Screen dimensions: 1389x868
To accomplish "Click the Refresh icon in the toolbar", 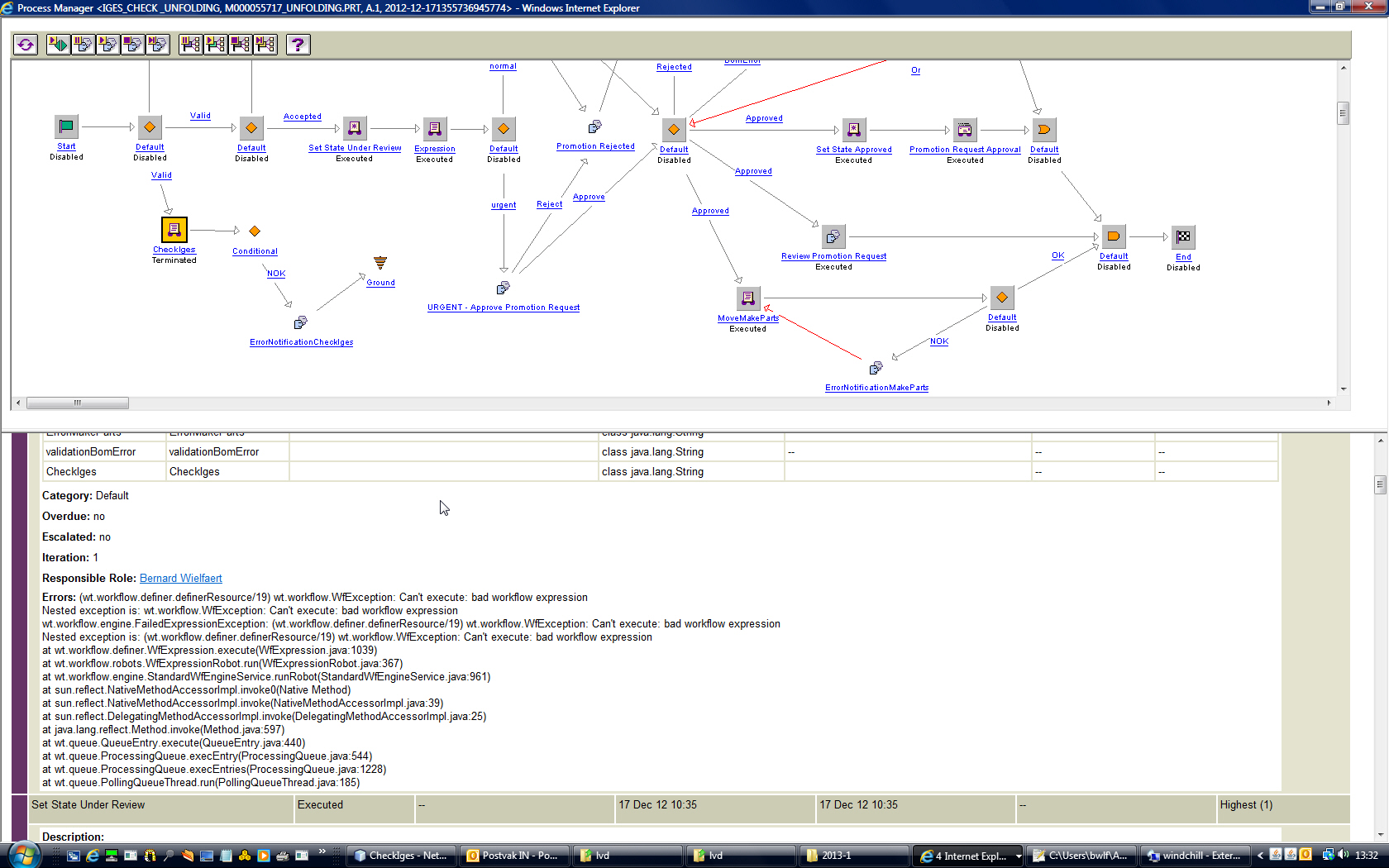I will click(x=25, y=45).
